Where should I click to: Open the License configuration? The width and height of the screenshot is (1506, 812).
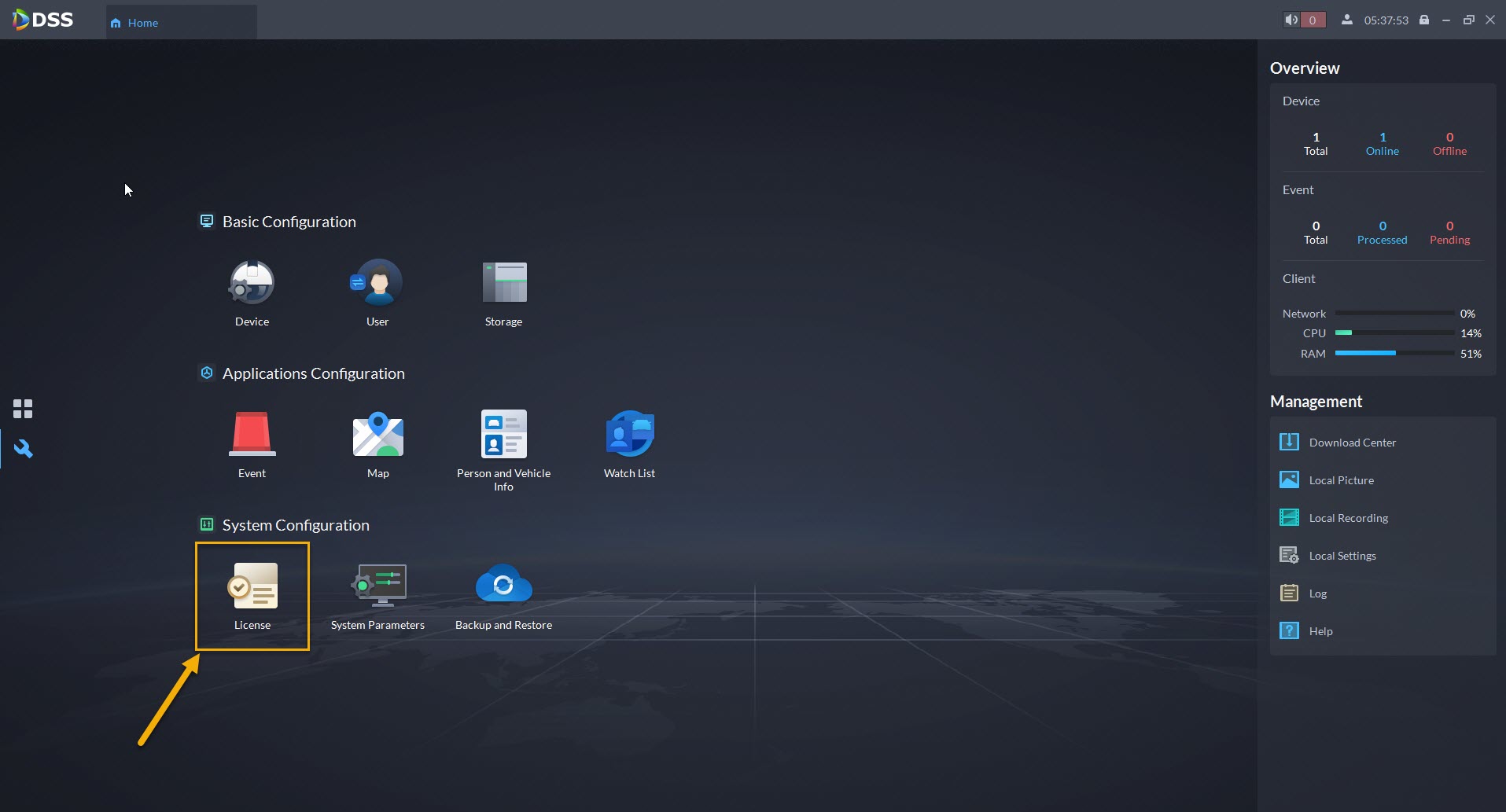252,596
